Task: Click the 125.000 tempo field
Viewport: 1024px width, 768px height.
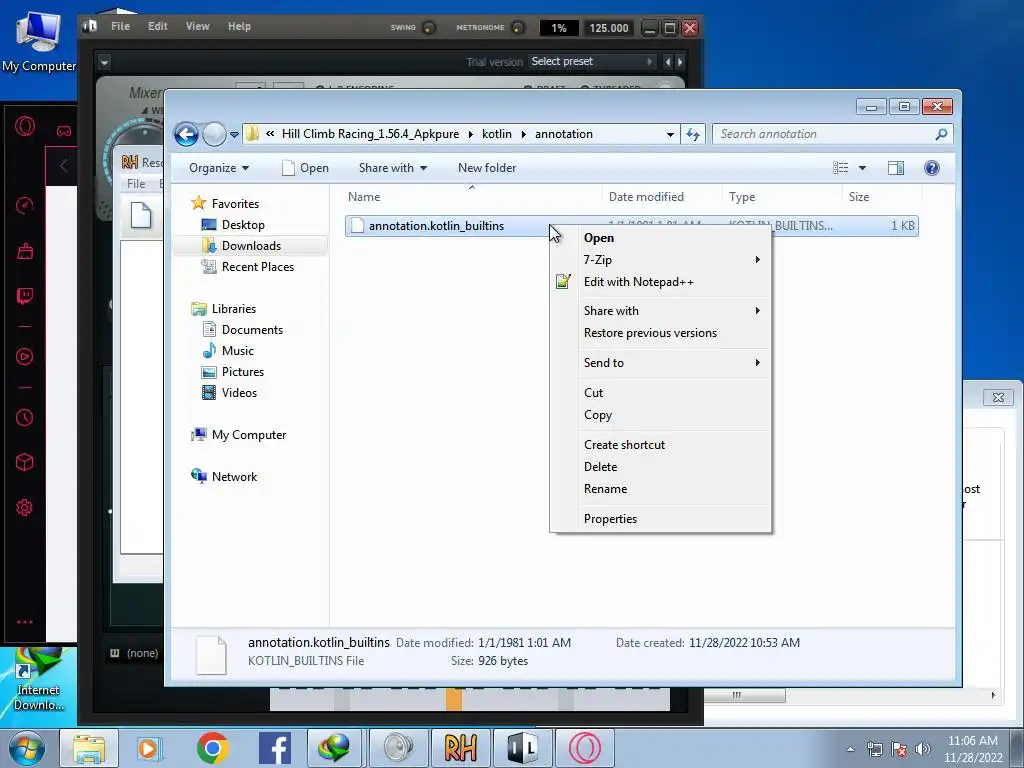Action: (x=609, y=28)
